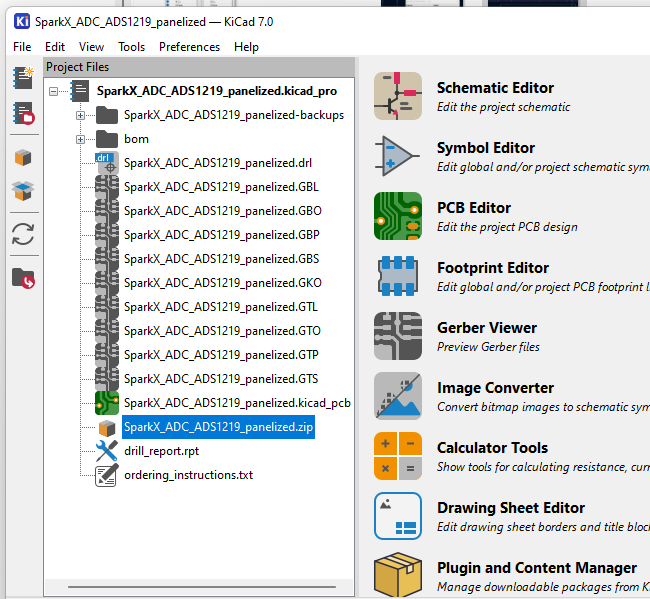The height and width of the screenshot is (599, 650).
Task: Click the Drawing Sheet Editor title text
Action: (511, 508)
